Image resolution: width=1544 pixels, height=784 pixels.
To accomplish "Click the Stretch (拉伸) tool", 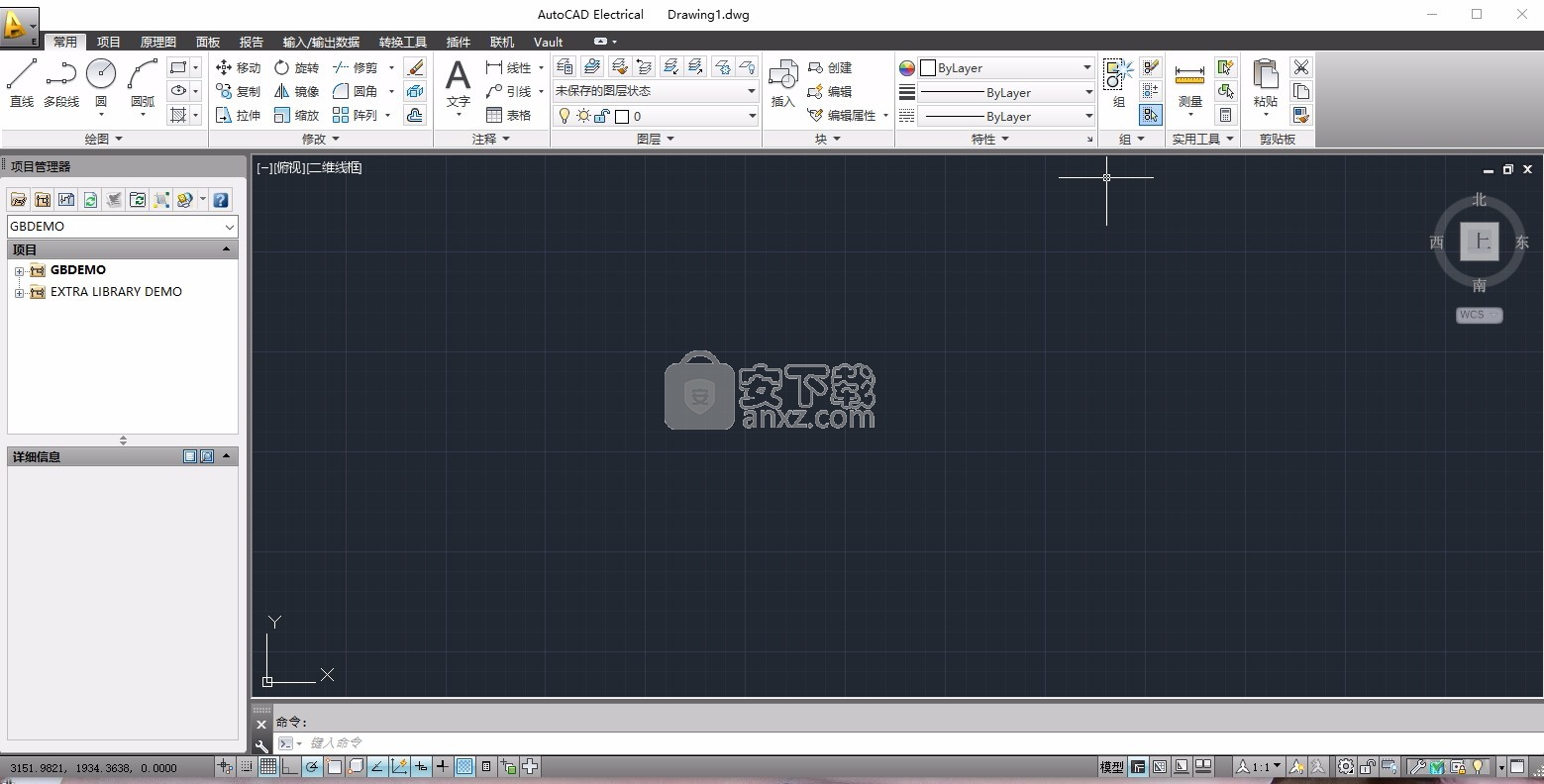I will (239, 115).
